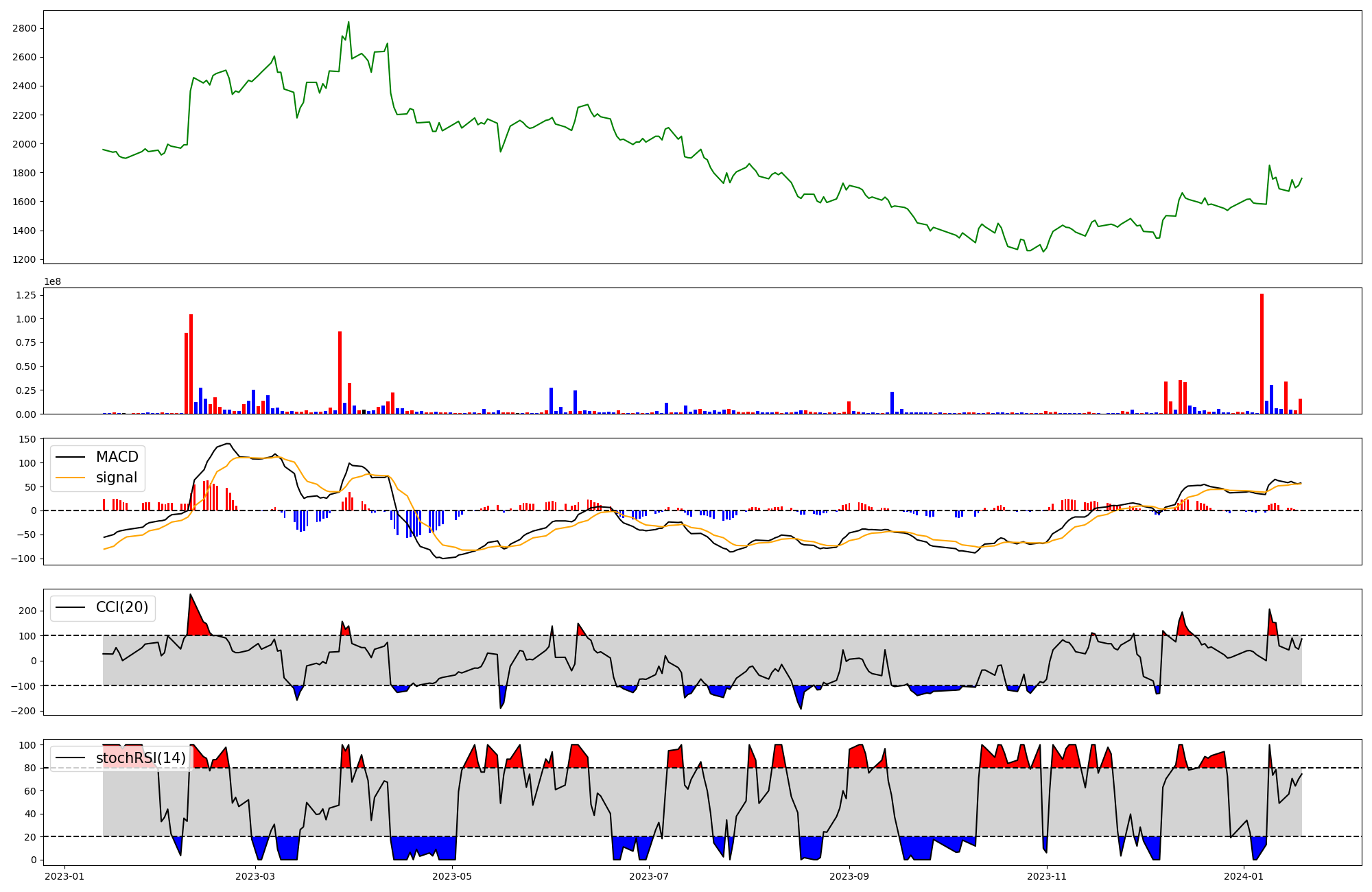Click the 1200 price axis tick label
This screenshot has width=1372, height=892.
pyautogui.click(x=24, y=259)
